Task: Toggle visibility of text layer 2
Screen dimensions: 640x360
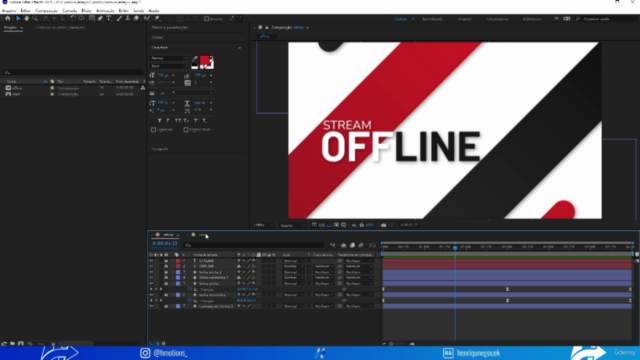Action: point(151,266)
